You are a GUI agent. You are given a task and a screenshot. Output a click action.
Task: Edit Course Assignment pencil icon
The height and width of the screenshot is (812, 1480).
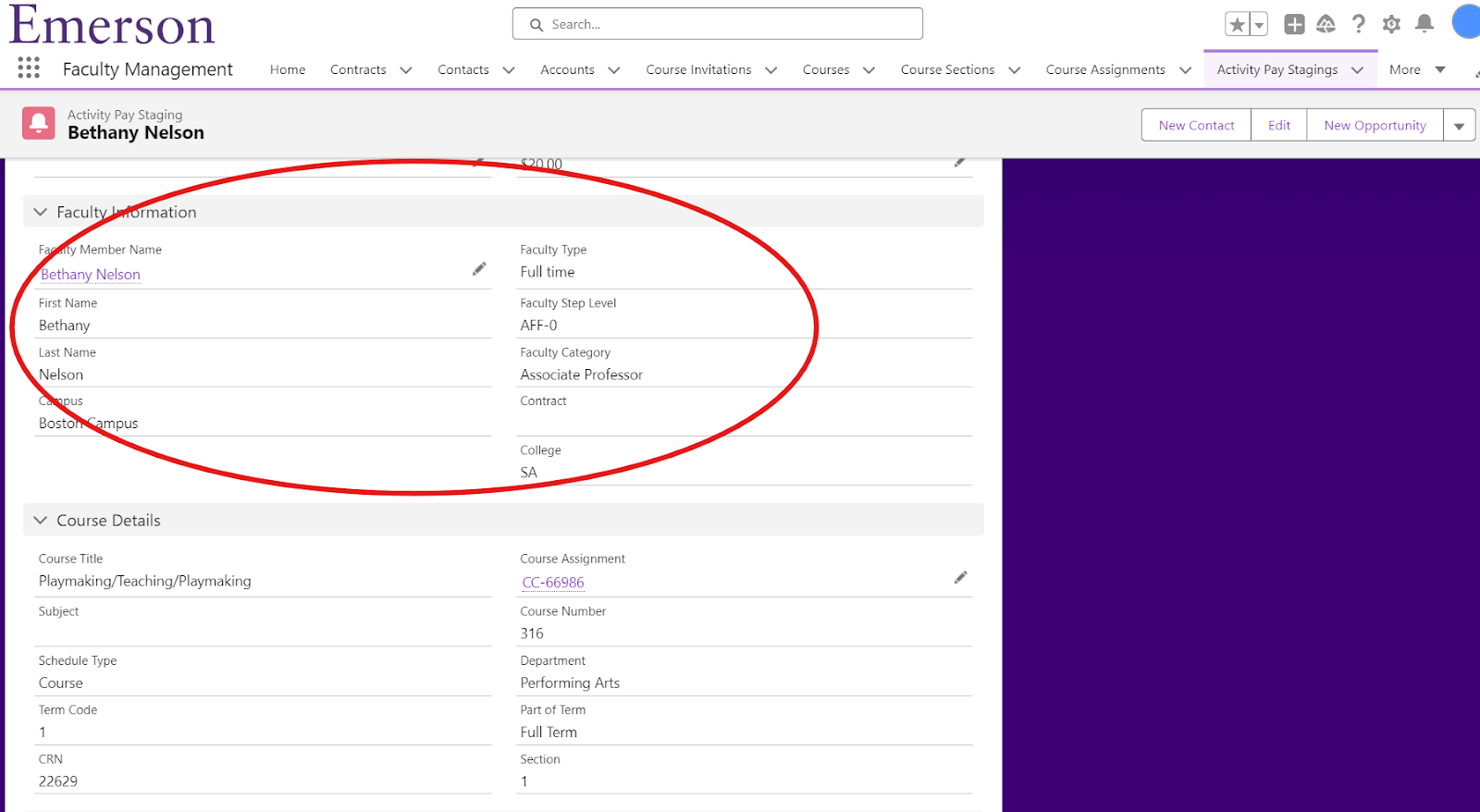(x=960, y=577)
